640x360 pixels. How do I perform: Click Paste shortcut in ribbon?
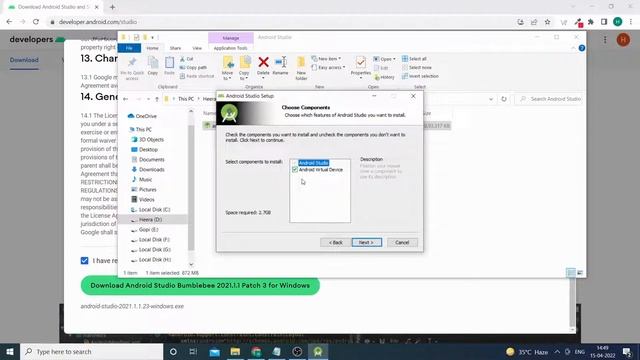[197, 76]
